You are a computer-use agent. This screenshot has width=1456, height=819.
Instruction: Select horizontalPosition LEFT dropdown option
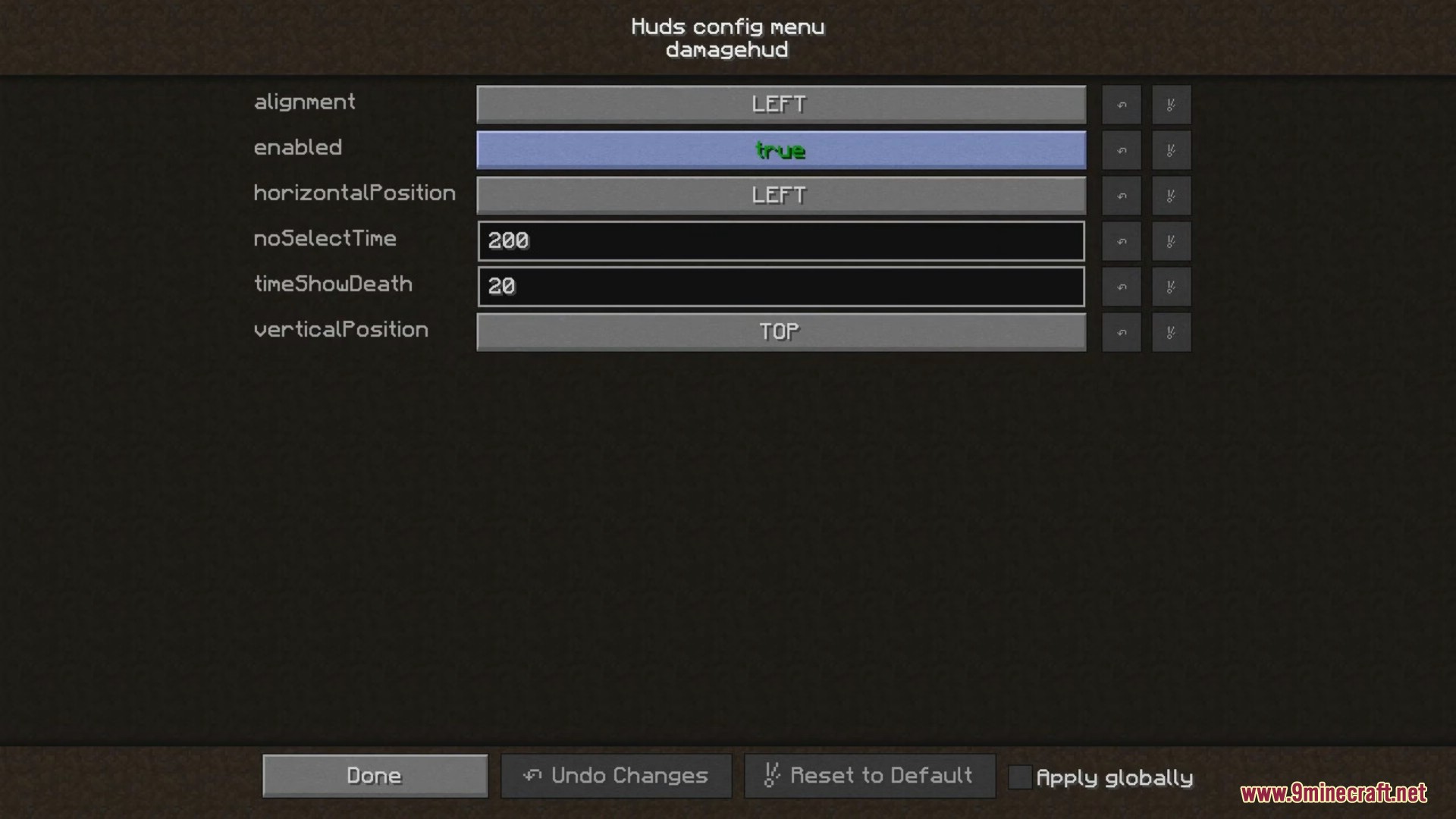coord(779,195)
